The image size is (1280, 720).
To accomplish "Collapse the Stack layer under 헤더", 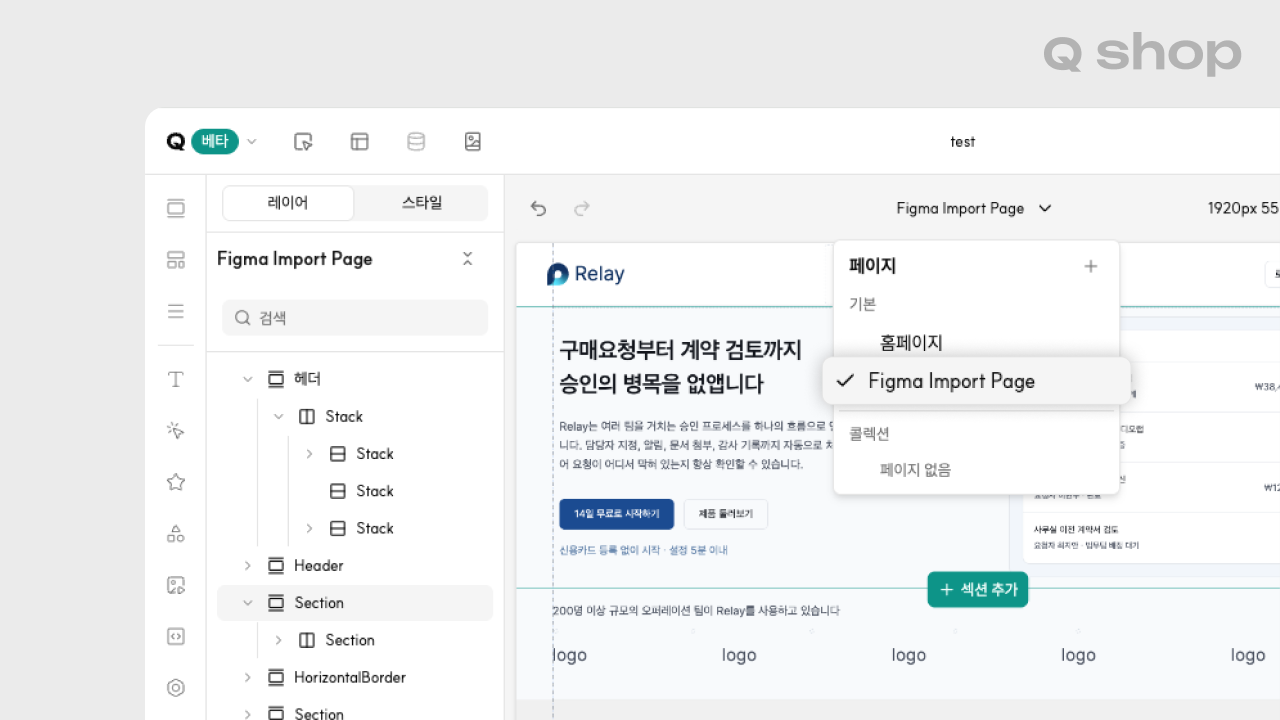I will pyautogui.click(x=279, y=417).
